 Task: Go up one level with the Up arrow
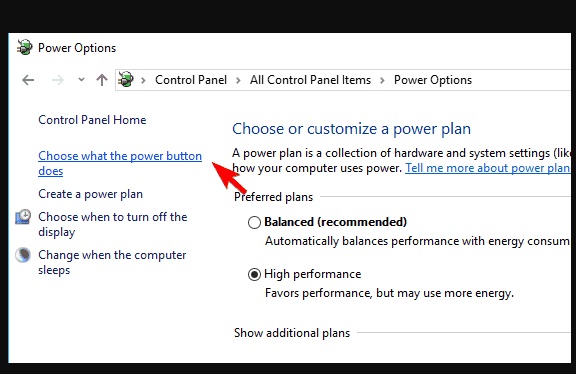click(x=102, y=80)
